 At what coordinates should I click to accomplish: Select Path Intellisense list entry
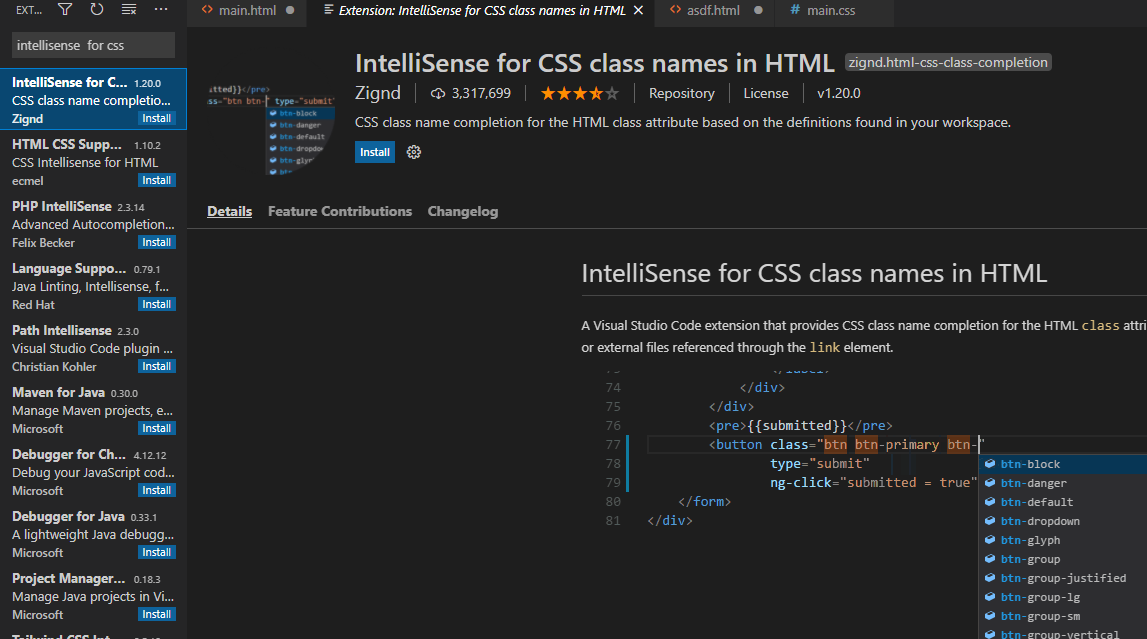[x=94, y=348]
